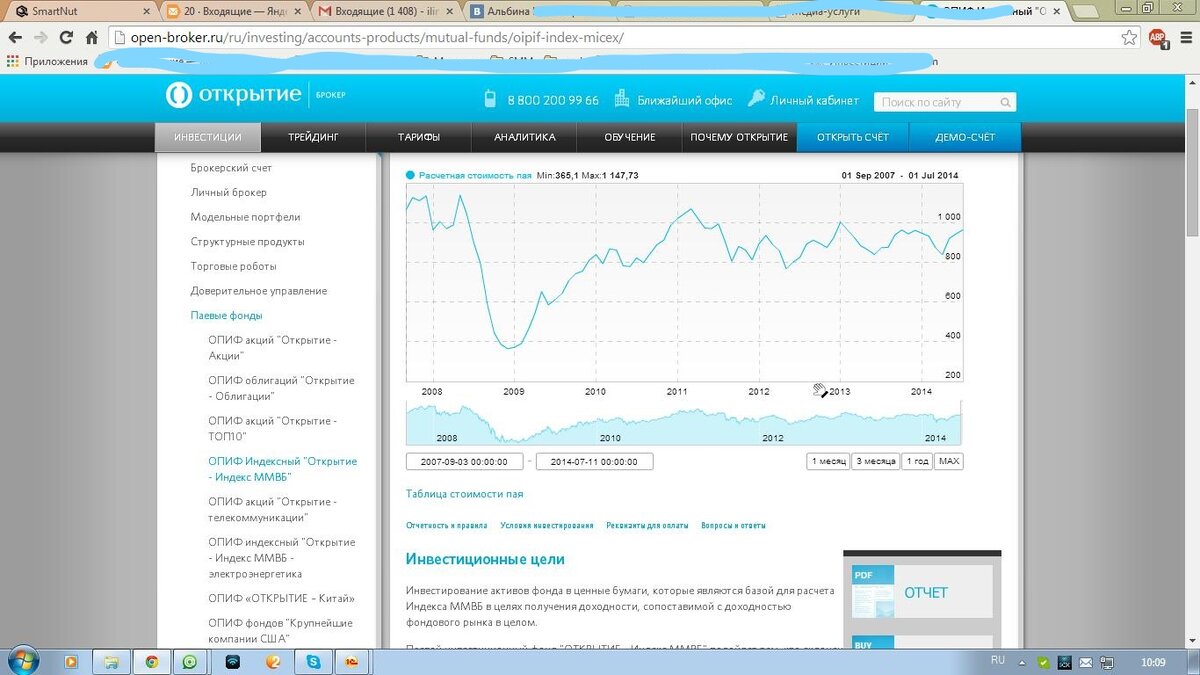The image size is (1200, 675).
Task: Open the Отчетность и правила link
Action: (446, 525)
